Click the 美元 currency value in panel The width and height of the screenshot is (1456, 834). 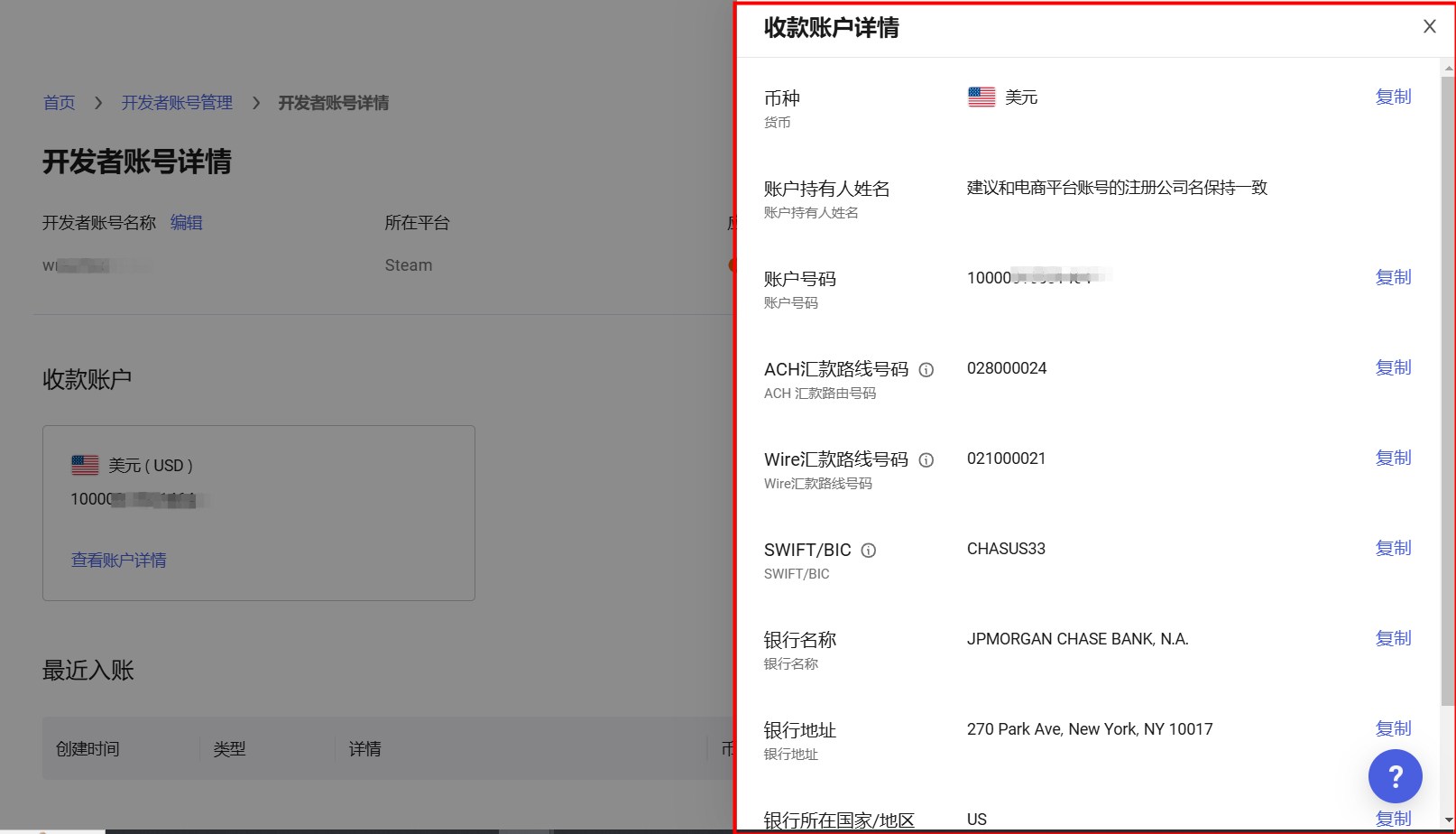point(1021,97)
